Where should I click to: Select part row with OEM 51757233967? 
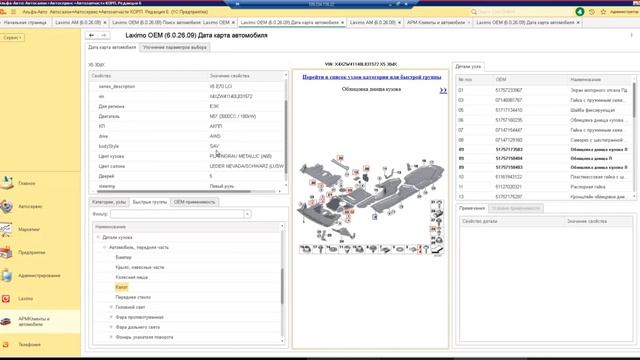(x=544, y=90)
